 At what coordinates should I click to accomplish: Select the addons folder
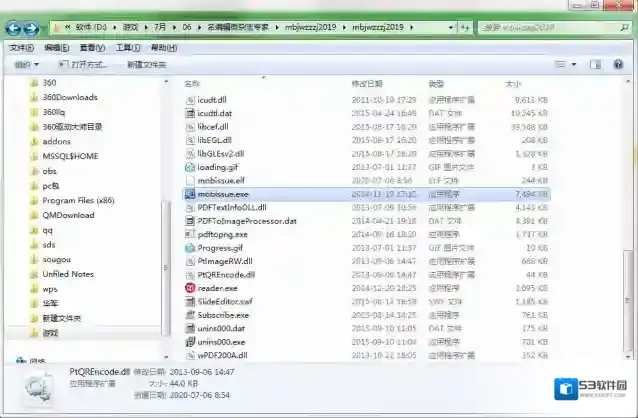coord(57,142)
